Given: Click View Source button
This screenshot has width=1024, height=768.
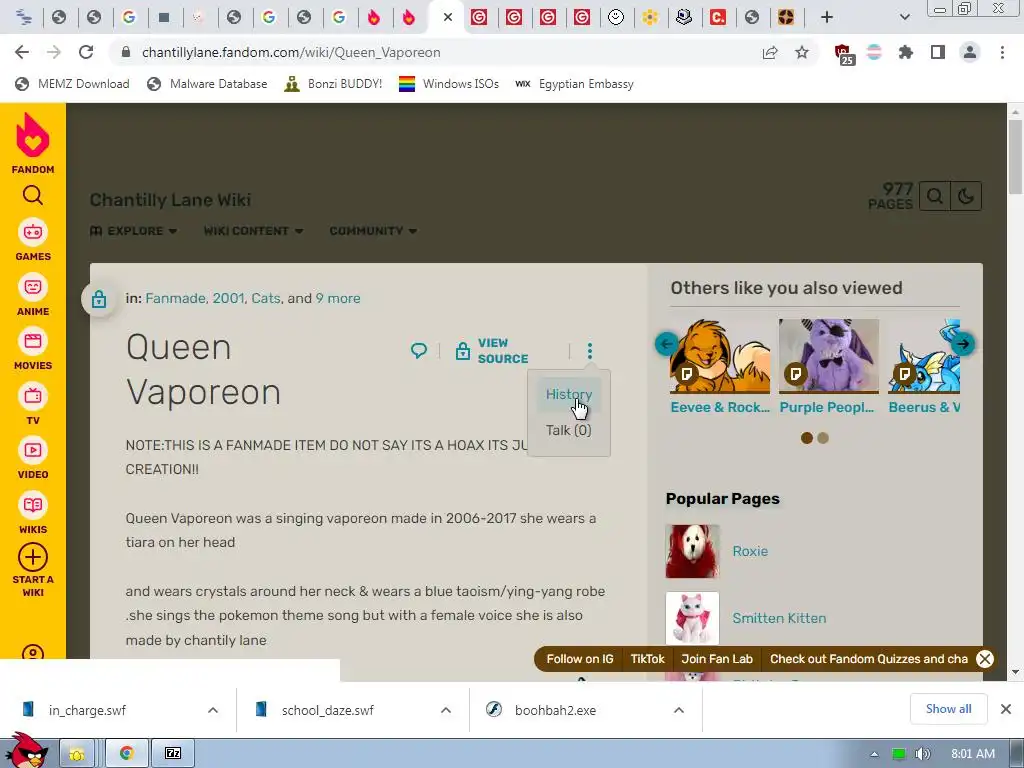Looking at the screenshot, I should pyautogui.click(x=492, y=351).
